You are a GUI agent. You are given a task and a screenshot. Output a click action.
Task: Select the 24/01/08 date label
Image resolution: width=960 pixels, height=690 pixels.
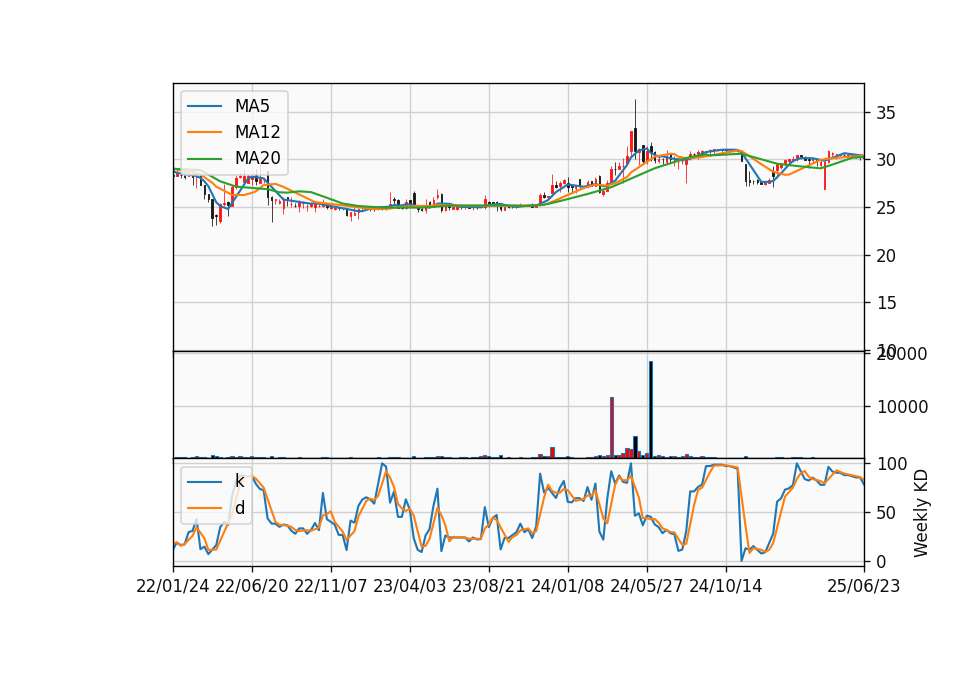click(x=568, y=587)
